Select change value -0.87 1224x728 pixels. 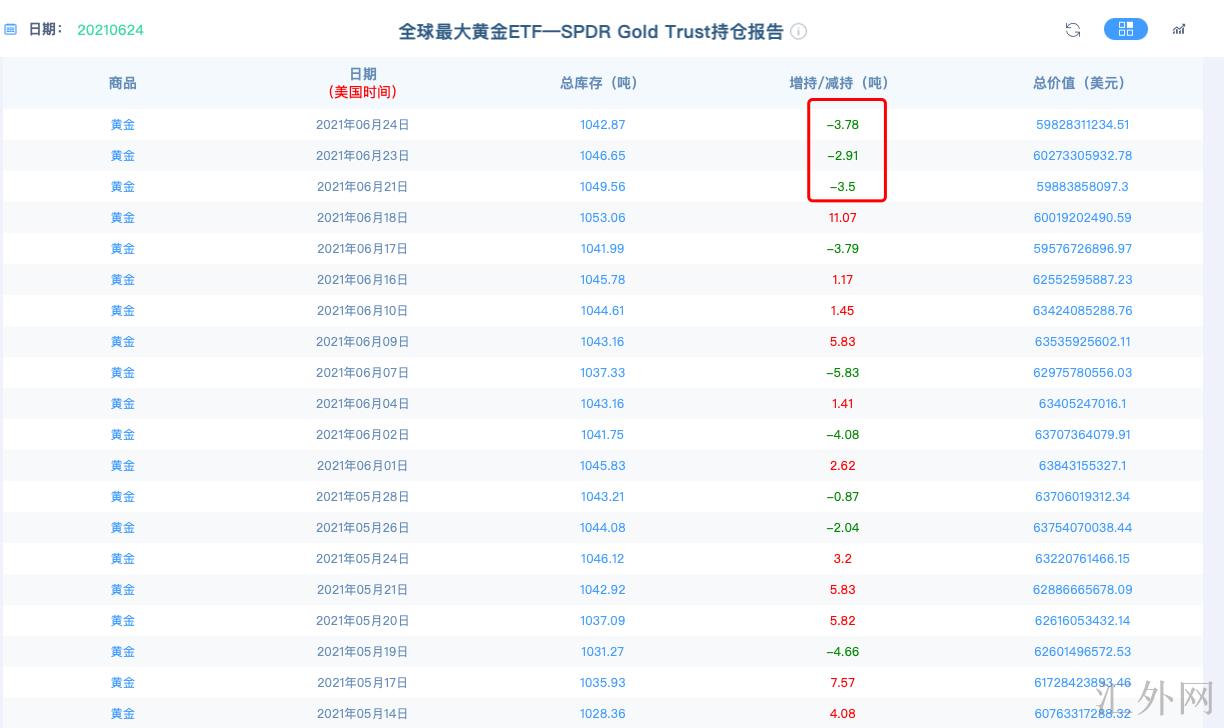click(x=842, y=497)
